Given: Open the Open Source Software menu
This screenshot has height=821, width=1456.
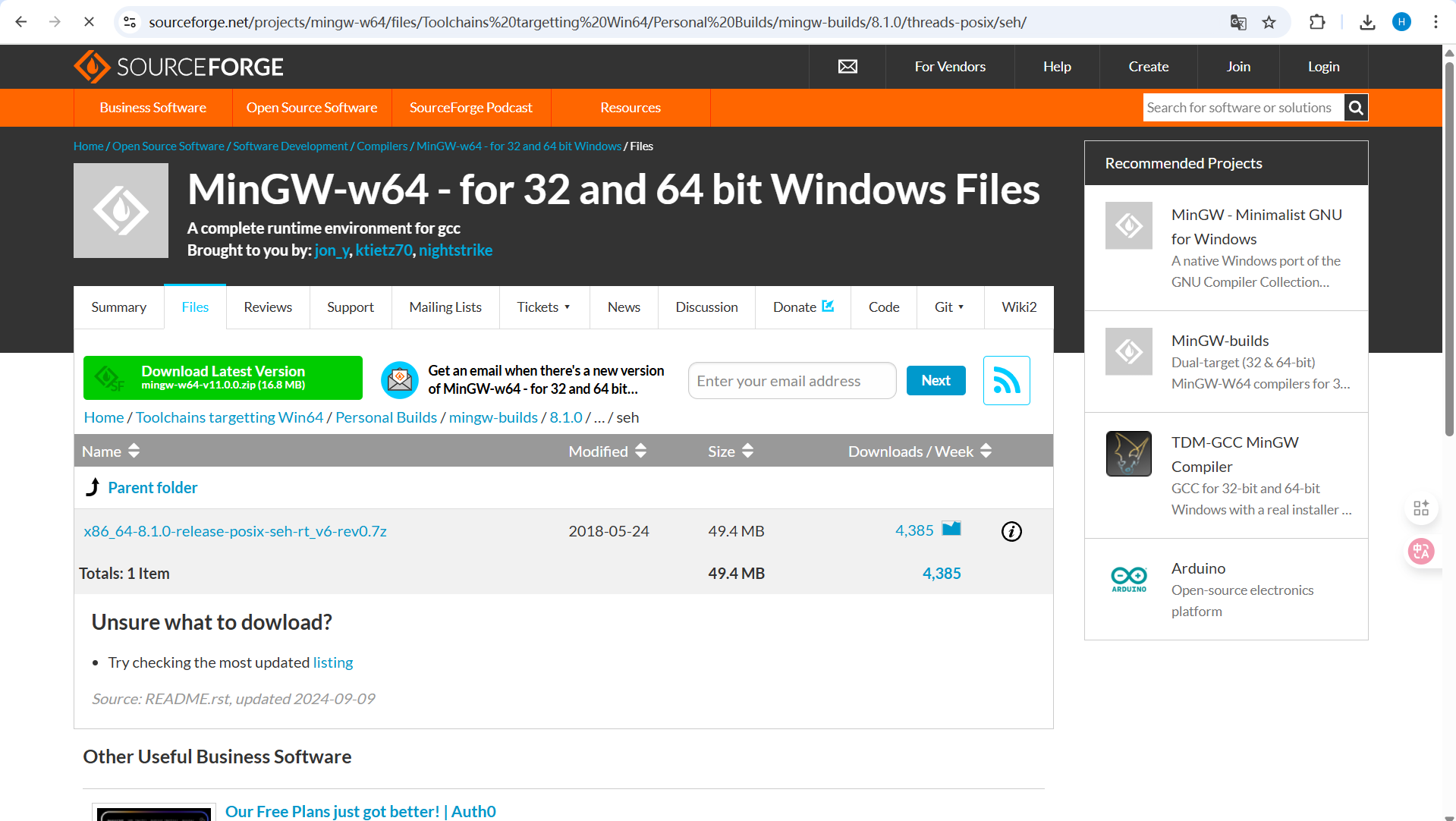Looking at the screenshot, I should pos(311,108).
